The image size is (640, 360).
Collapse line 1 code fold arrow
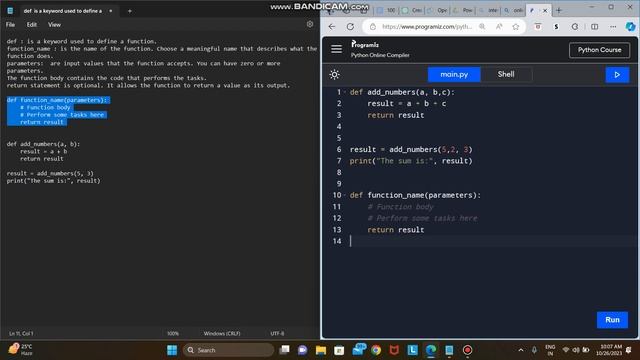(345, 92)
